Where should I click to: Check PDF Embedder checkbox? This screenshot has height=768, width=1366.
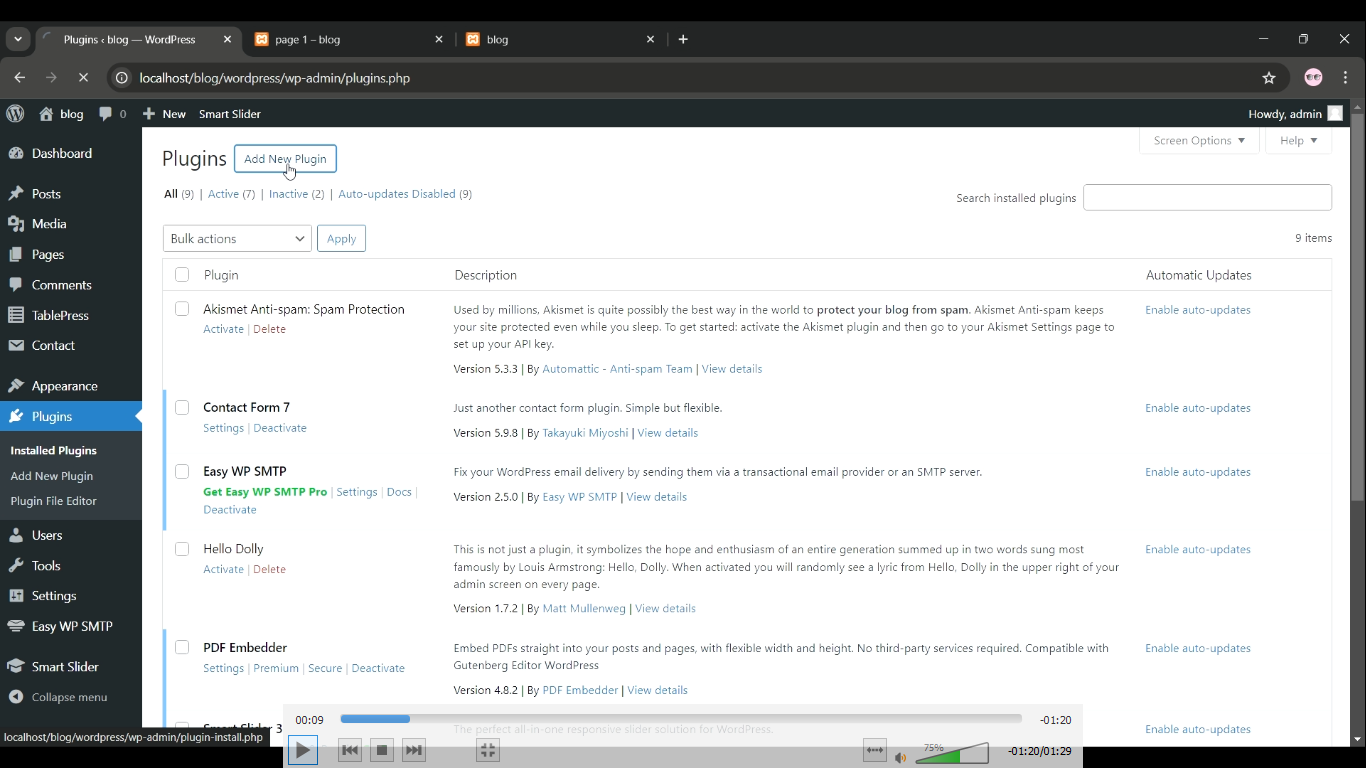pyautogui.click(x=182, y=647)
